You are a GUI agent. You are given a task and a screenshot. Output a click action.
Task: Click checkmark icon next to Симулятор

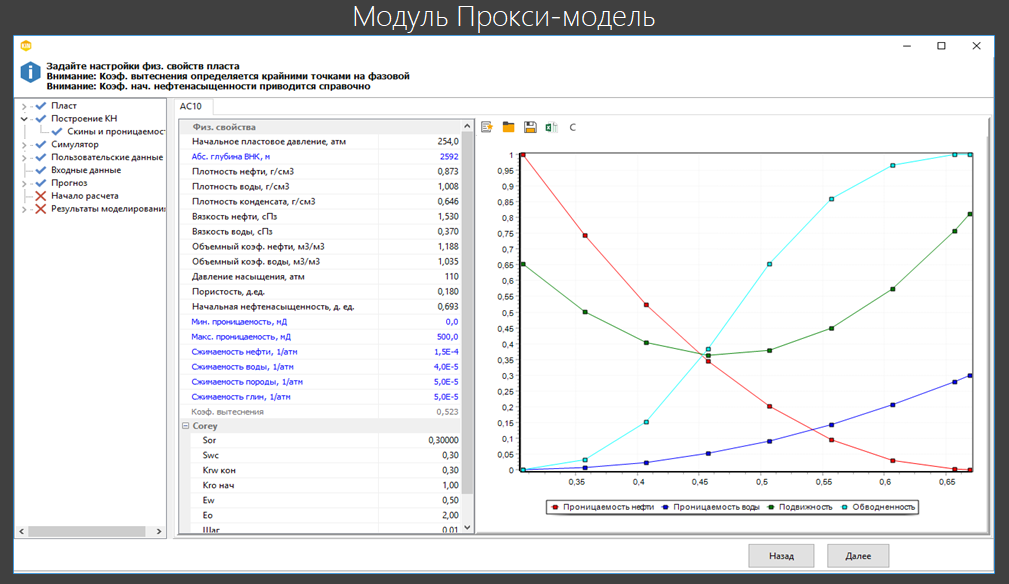tap(41, 144)
